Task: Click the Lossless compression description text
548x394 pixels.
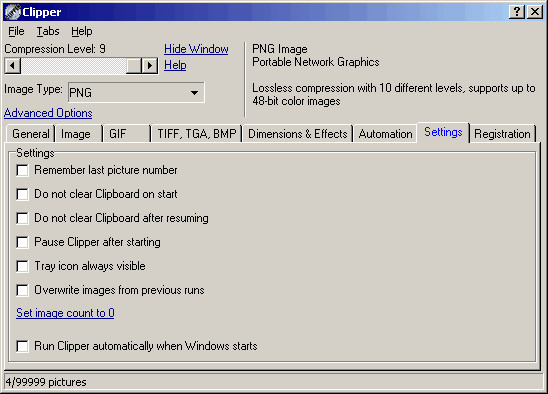Action: click(394, 94)
